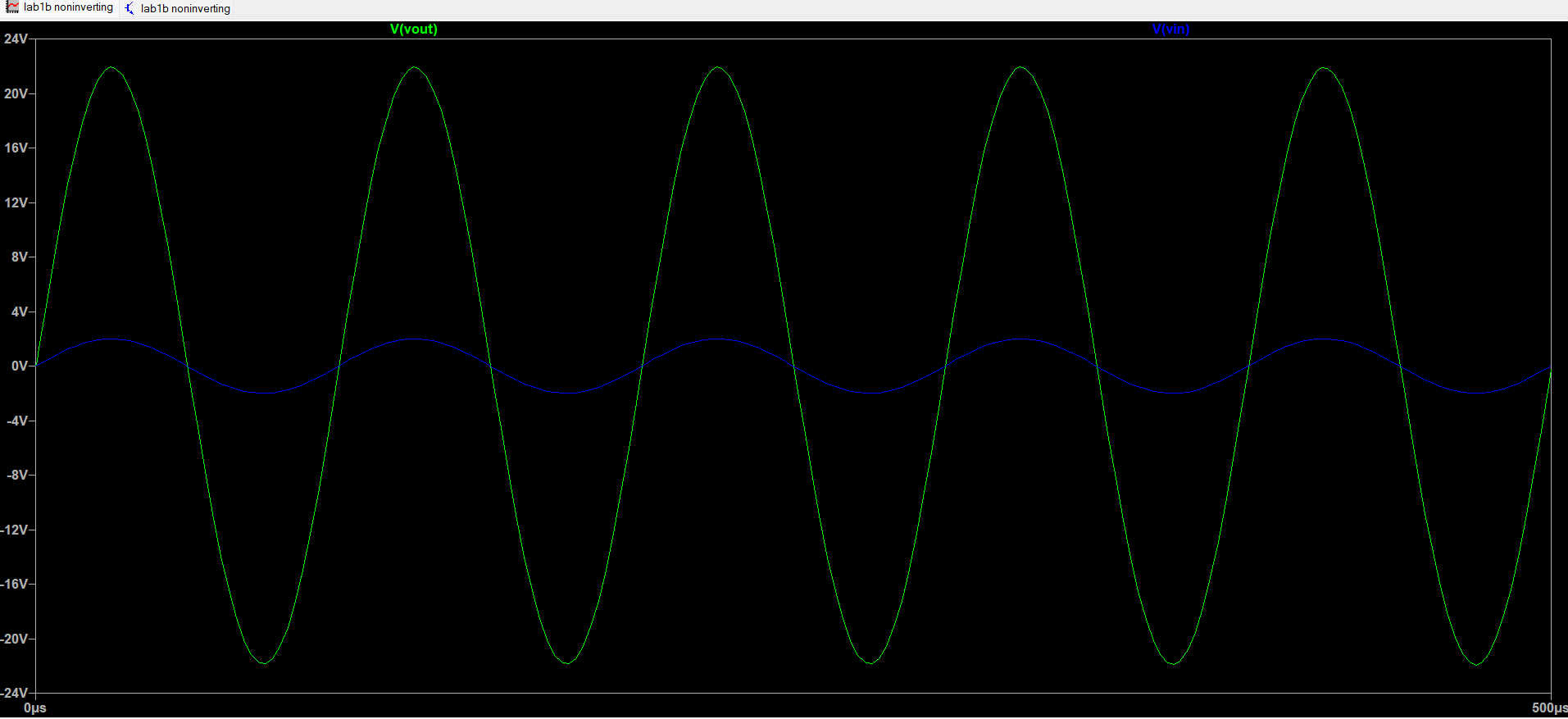Viewport: 1568px width, 719px height.
Task: Click the 24V vertical axis label
Action: tap(16, 39)
